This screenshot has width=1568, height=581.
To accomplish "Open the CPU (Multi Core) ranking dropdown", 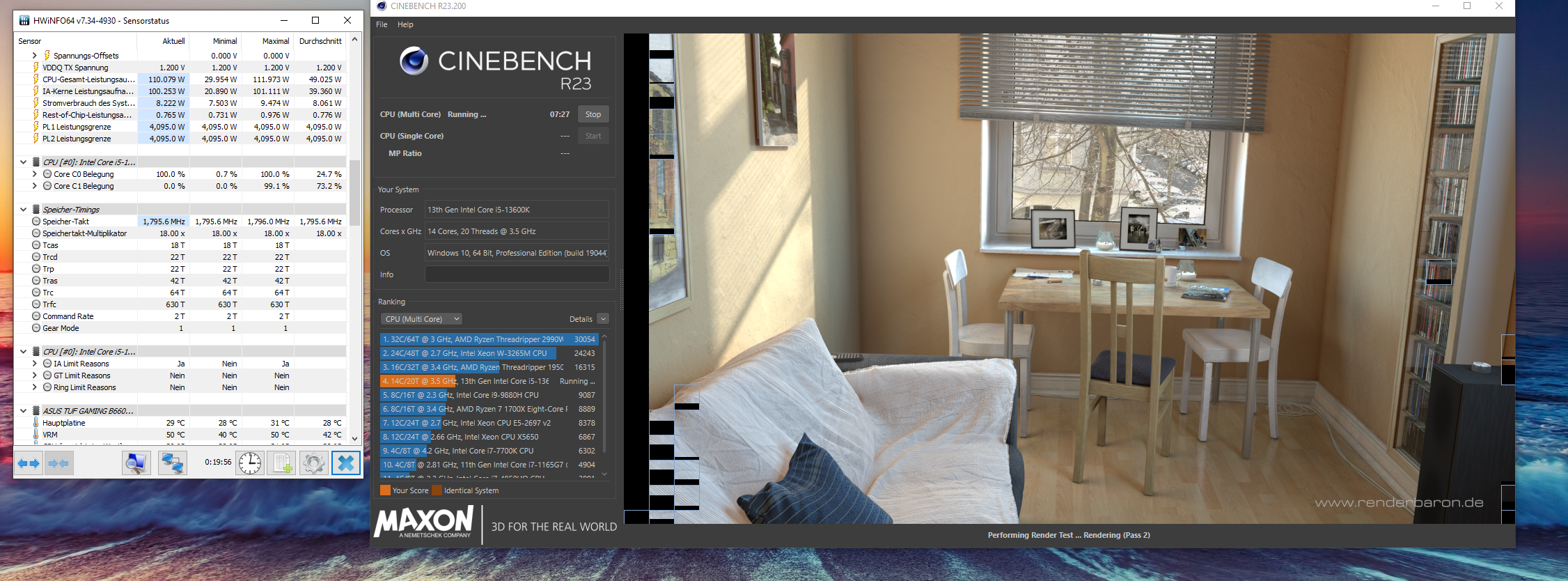I will click(421, 319).
